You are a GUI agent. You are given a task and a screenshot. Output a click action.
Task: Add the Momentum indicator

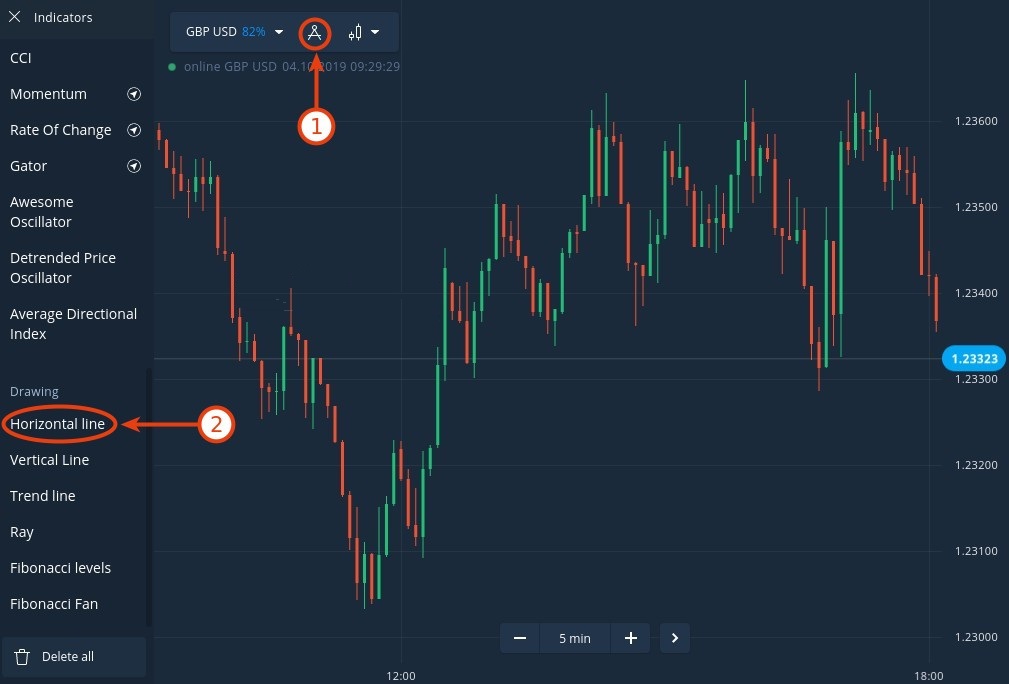(48, 94)
